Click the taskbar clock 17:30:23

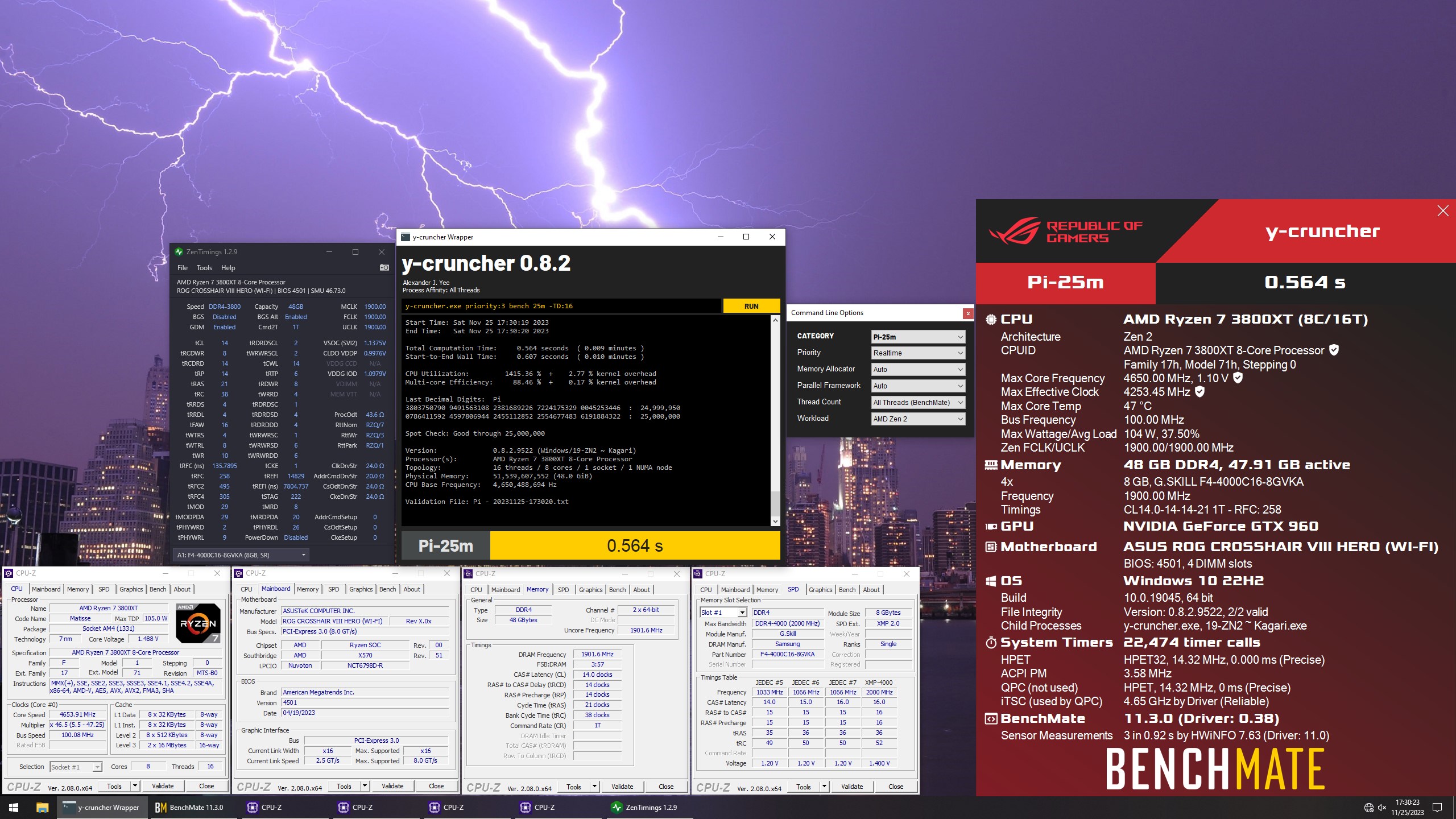pos(1408,803)
